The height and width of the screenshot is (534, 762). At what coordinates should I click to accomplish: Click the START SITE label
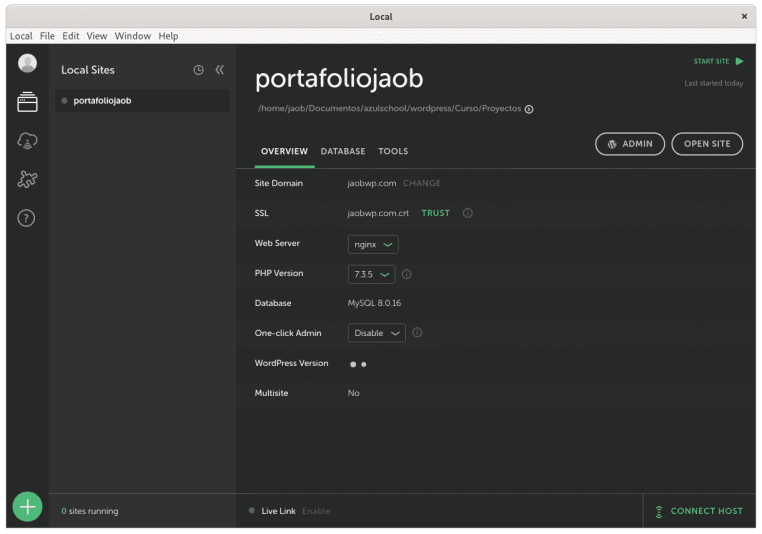[711, 61]
